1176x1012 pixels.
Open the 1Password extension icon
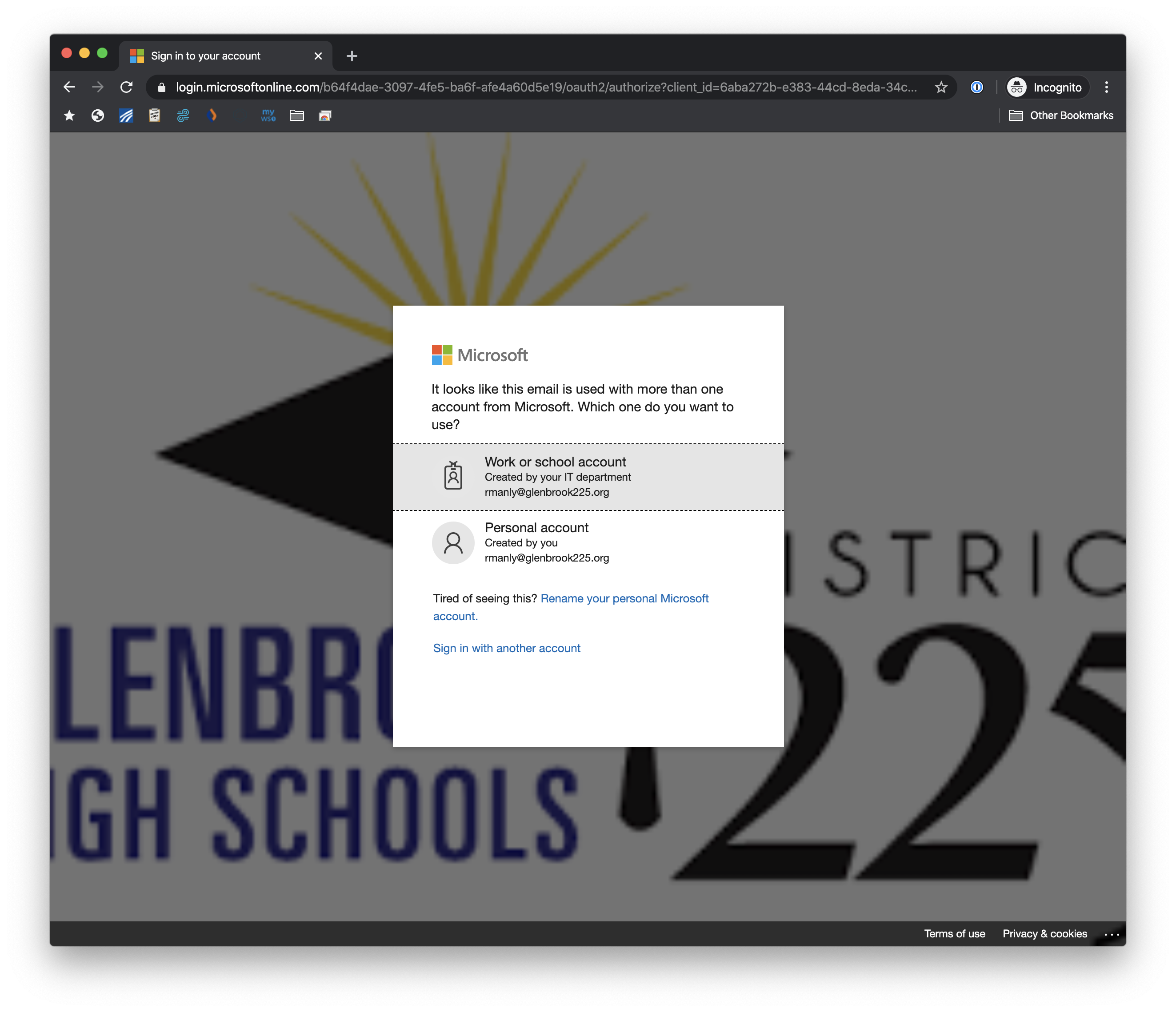point(976,88)
